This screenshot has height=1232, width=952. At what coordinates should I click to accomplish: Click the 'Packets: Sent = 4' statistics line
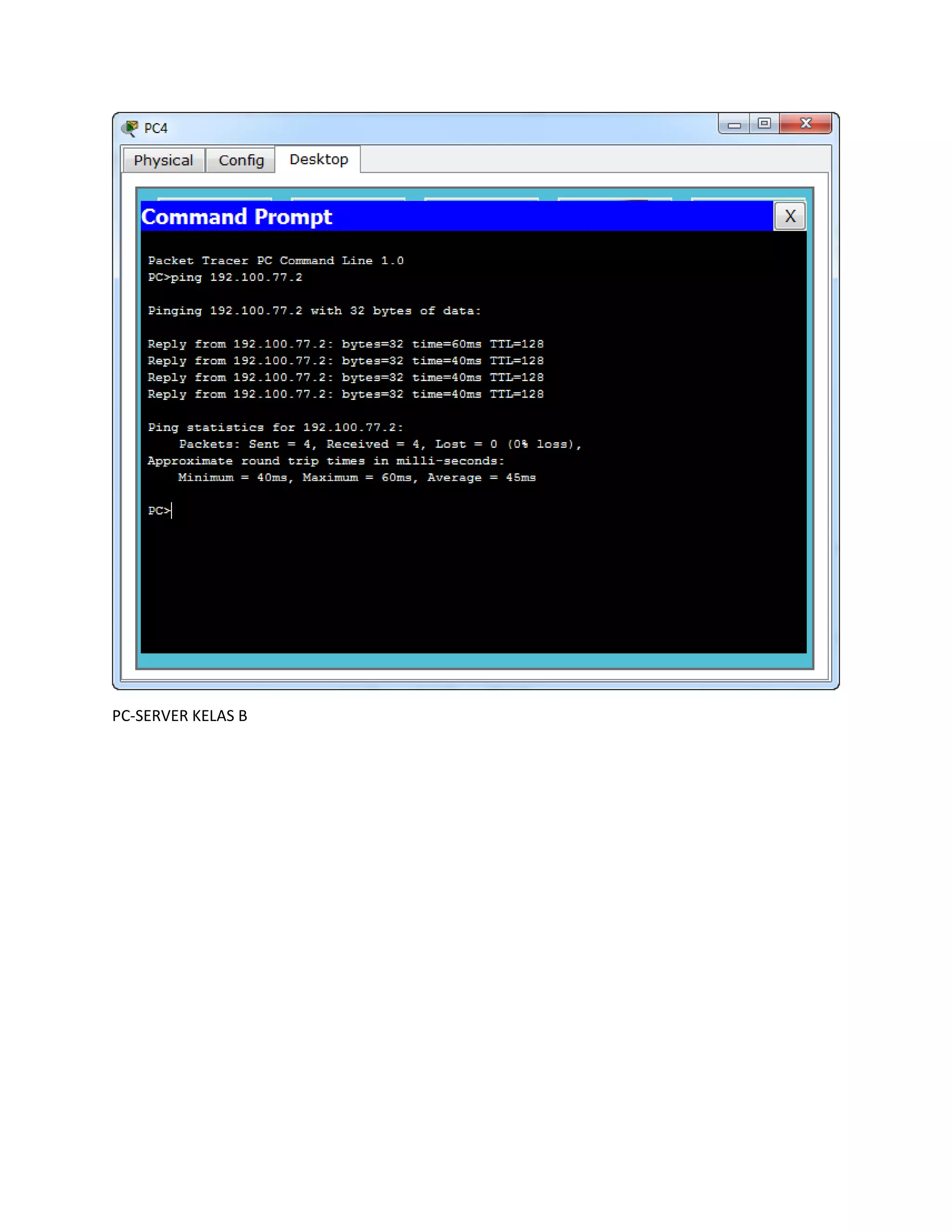click(380, 444)
